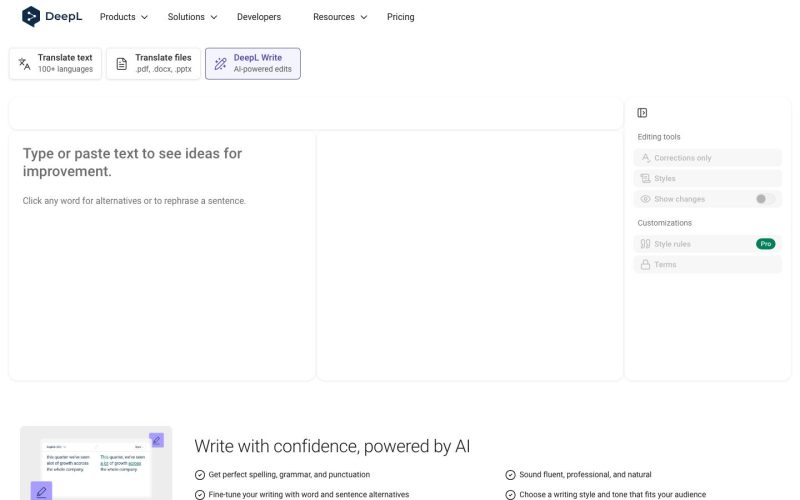
Task: Open the Terms customization
Action: coord(707,264)
